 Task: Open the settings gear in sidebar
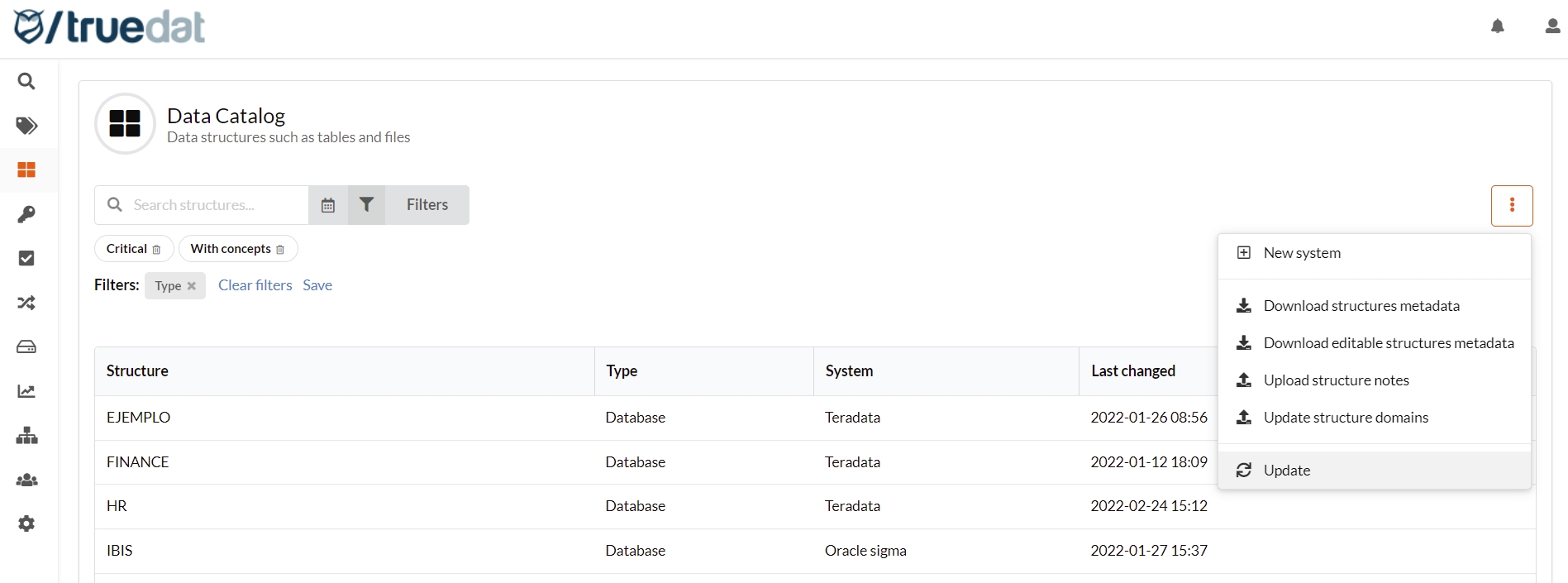[x=26, y=524]
